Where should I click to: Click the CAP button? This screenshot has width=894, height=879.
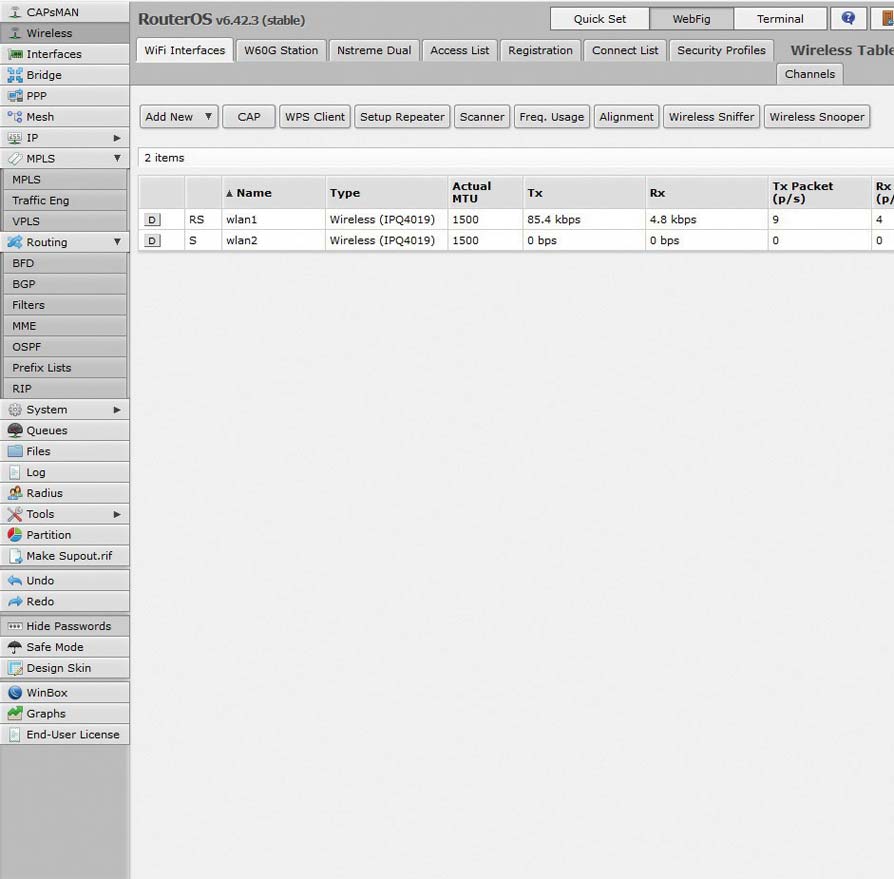pos(249,117)
